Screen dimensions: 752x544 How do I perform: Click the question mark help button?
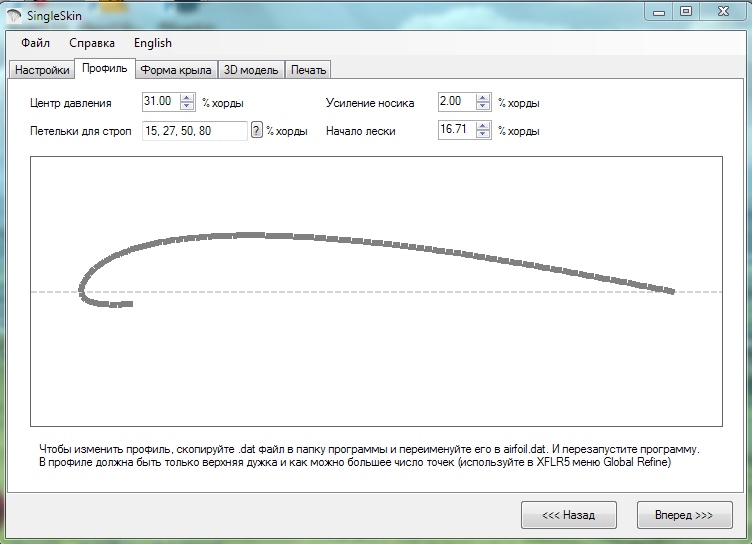coord(256,131)
